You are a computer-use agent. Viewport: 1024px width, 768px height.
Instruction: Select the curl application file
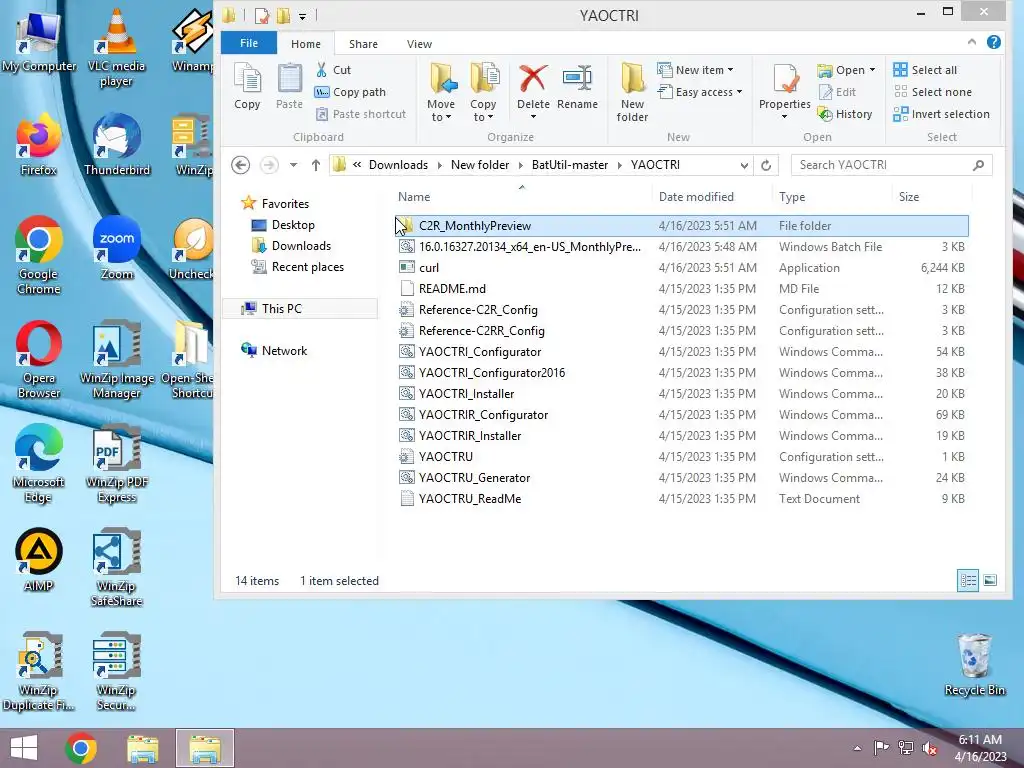pos(682,268)
